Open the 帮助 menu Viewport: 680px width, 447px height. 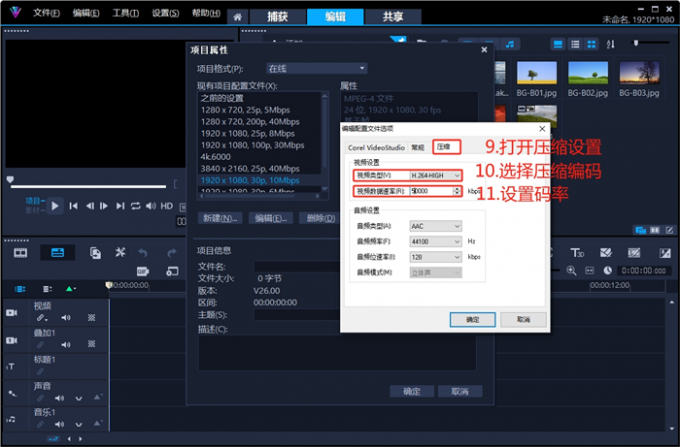tap(206, 13)
